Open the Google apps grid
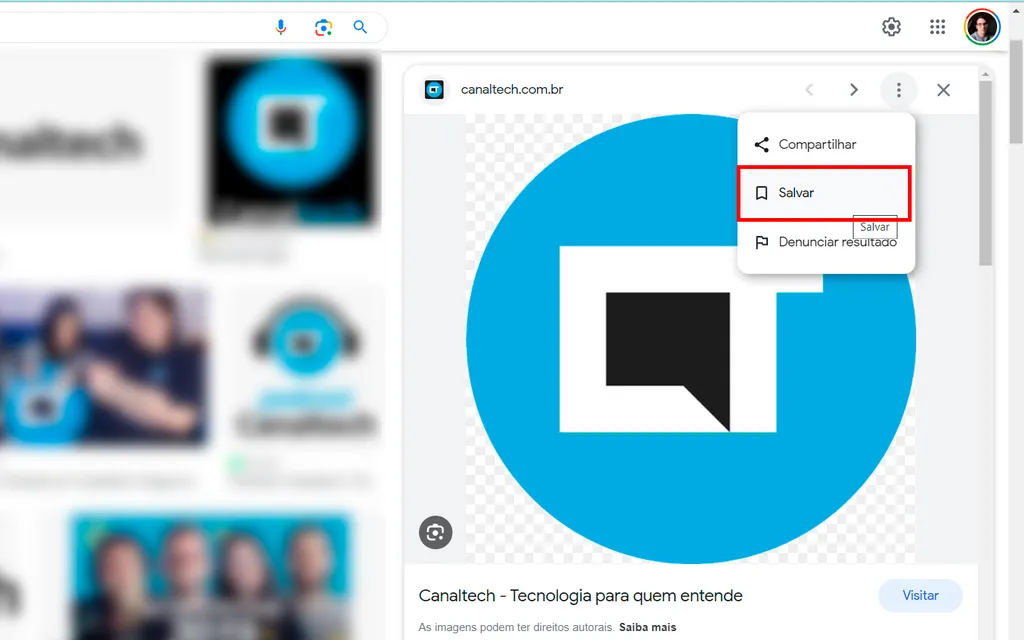The width and height of the screenshot is (1024, 640). [x=937, y=27]
